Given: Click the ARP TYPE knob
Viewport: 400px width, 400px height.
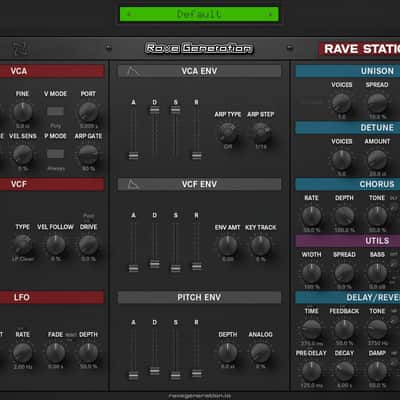Looking at the screenshot, I should click(x=228, y=133).
